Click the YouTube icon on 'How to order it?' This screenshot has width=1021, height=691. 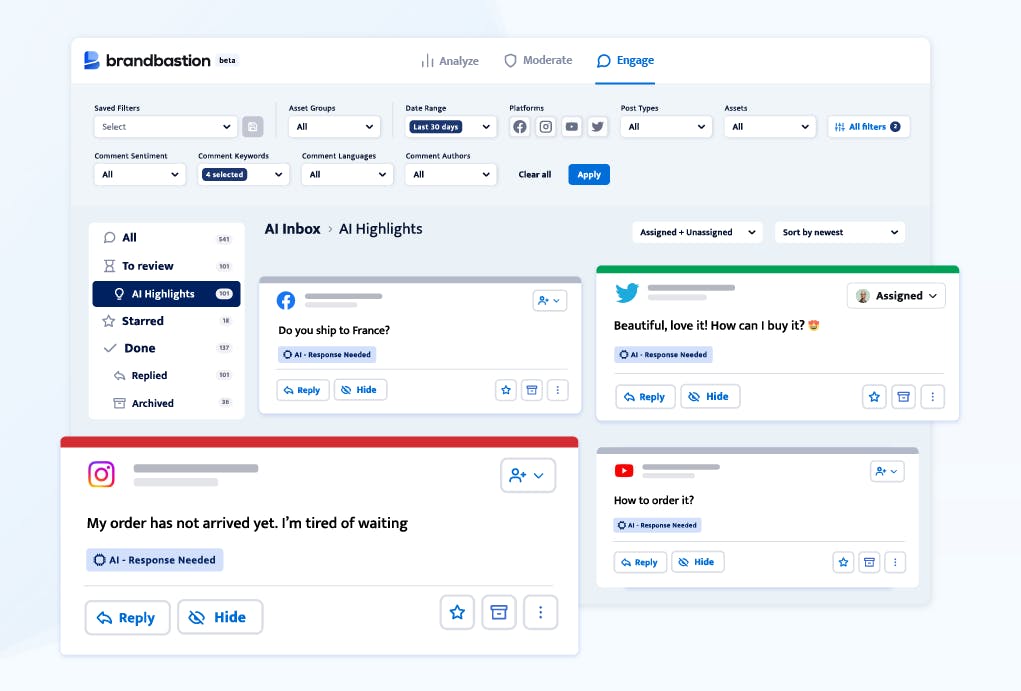[624, 470]
